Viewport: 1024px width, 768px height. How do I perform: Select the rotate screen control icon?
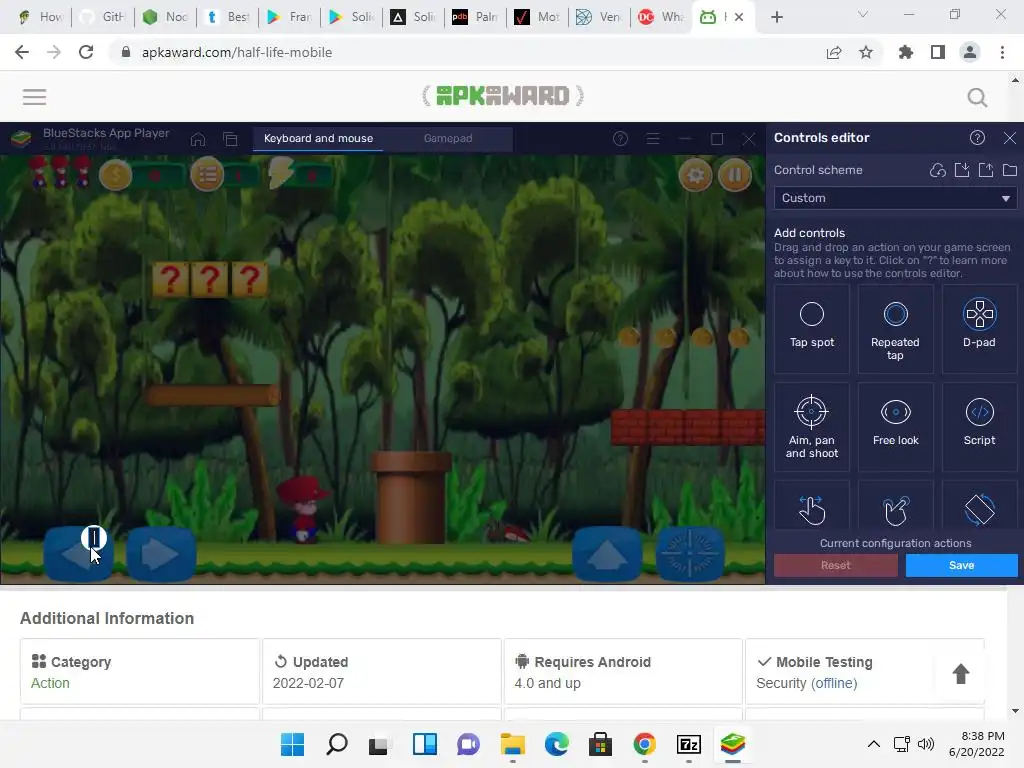tap(979, 509)
